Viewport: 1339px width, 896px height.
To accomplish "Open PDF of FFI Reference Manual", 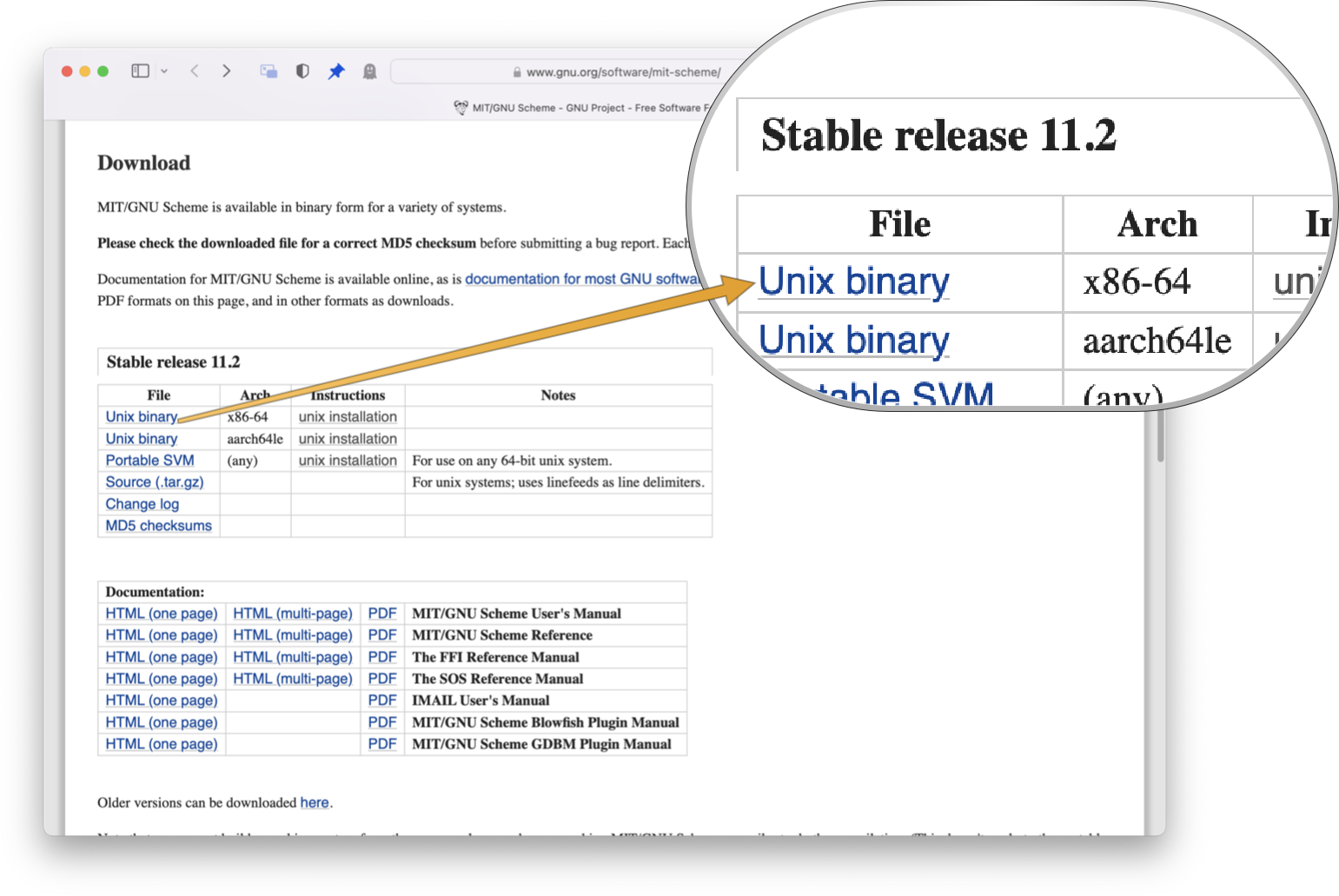I will pyautogui.click(x=382, y=657).
